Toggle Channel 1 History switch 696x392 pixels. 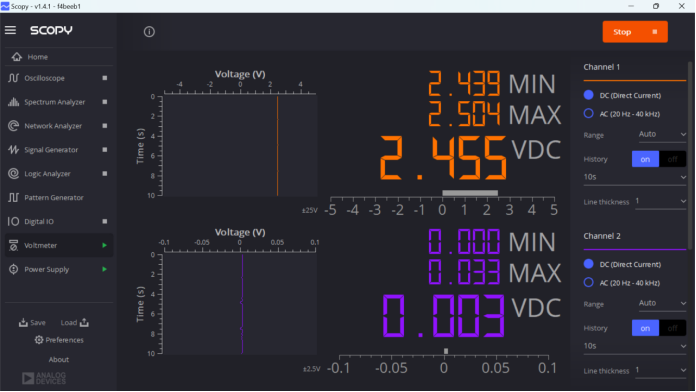click(x=659, y=159)
